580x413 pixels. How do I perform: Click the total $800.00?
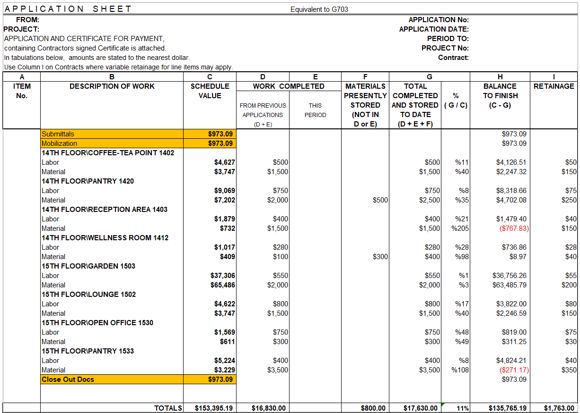coord(373,408)
